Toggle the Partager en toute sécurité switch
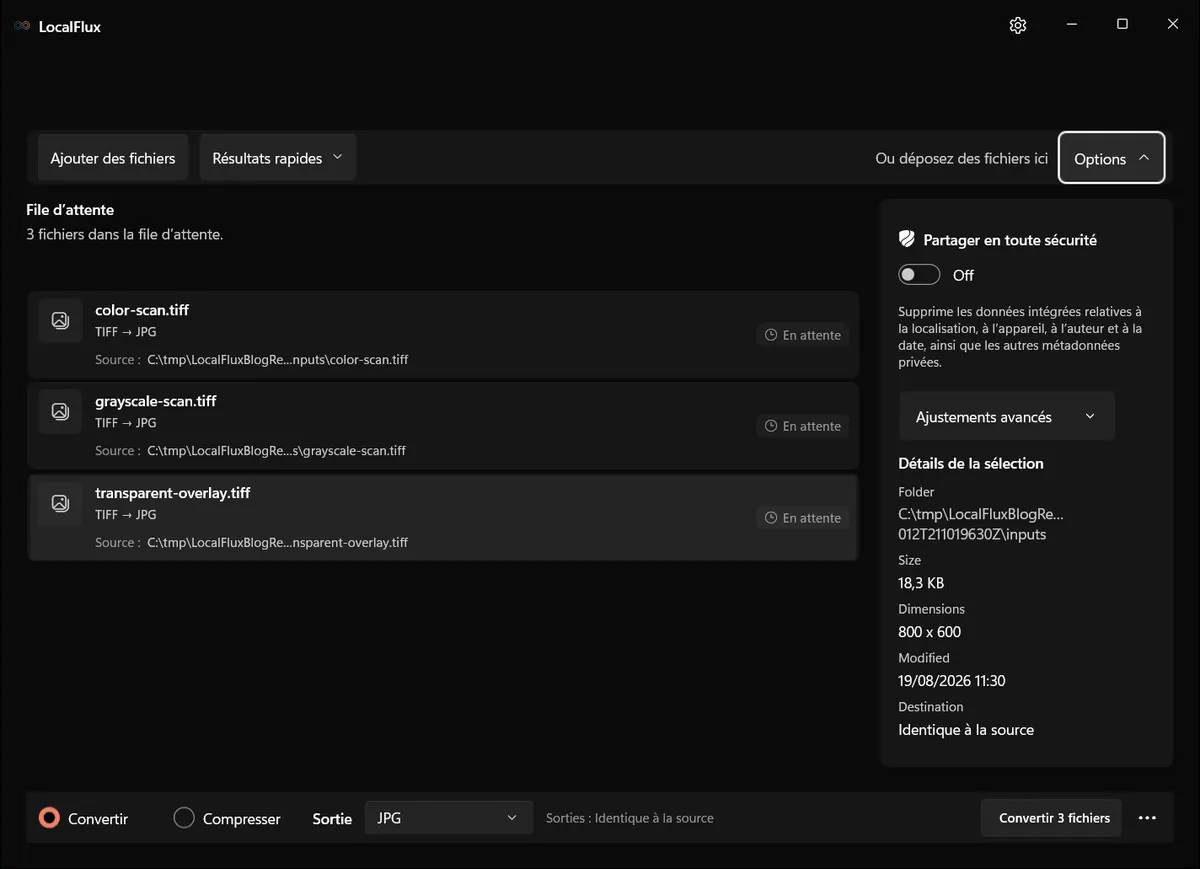The image size is (1200, 869). [x=919, y=275]
